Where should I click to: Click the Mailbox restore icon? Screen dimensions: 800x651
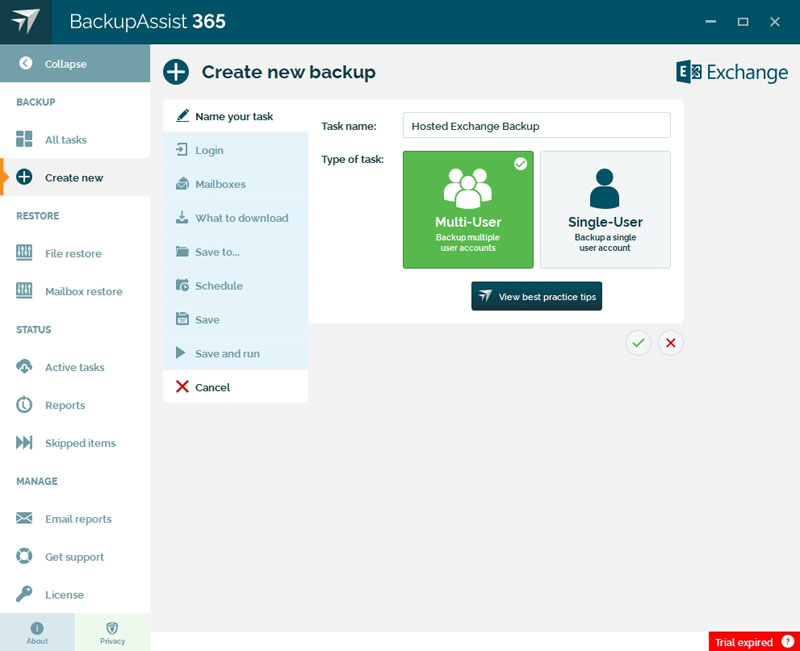tap(24, 290)
